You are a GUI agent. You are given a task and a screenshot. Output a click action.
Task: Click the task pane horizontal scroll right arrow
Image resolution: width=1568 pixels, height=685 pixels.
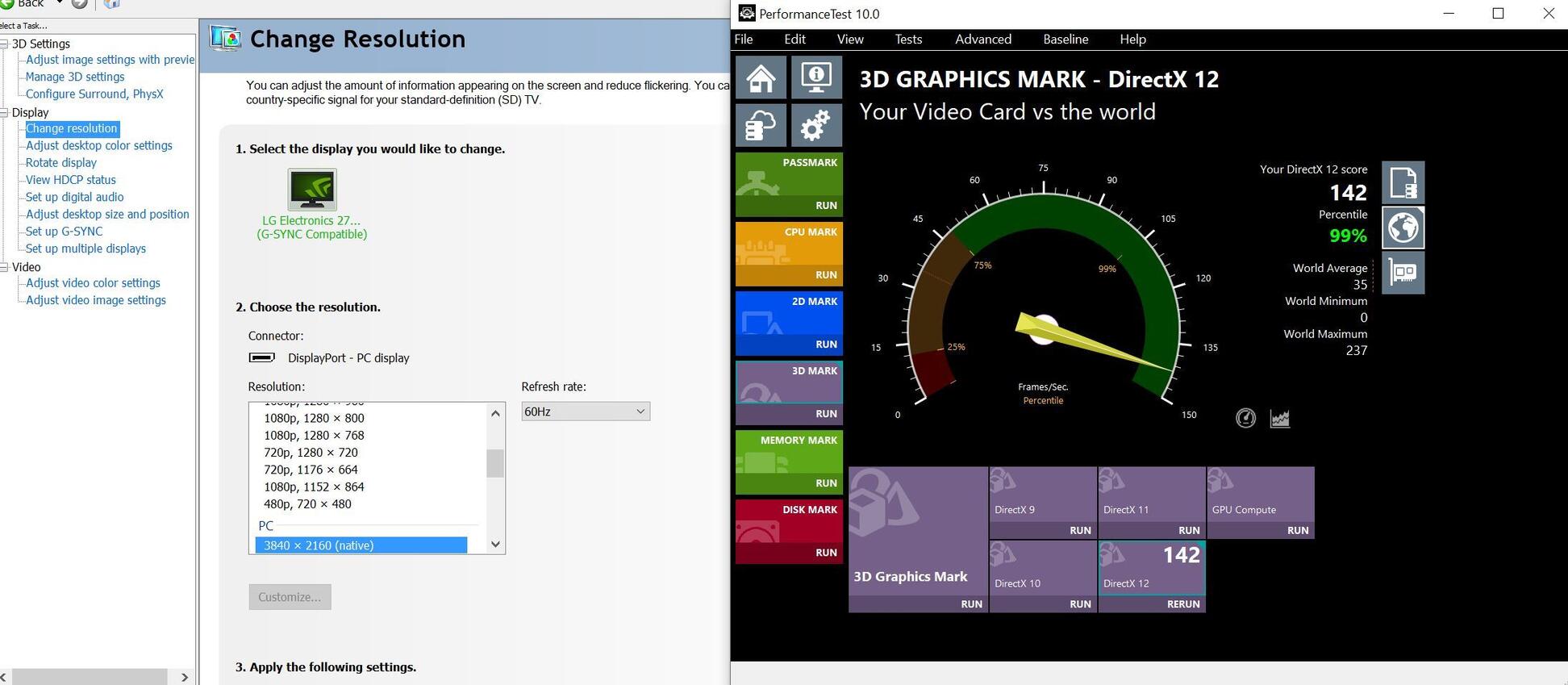click(x=185, y=677)
